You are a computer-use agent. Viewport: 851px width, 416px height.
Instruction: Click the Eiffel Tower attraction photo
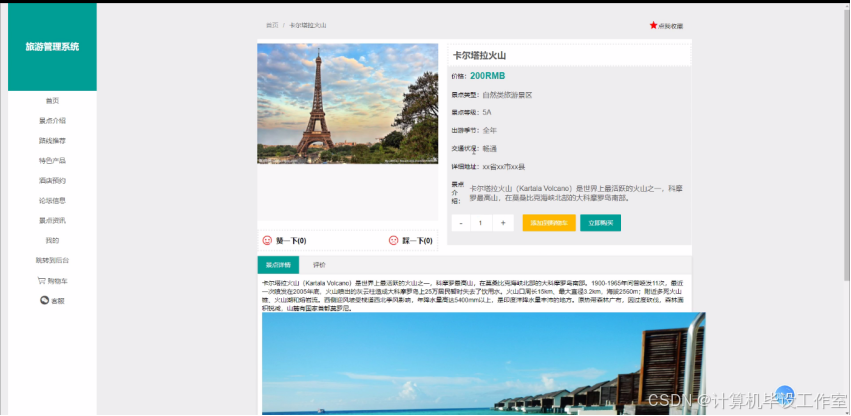pyautogui.click(x=347, y=103)
